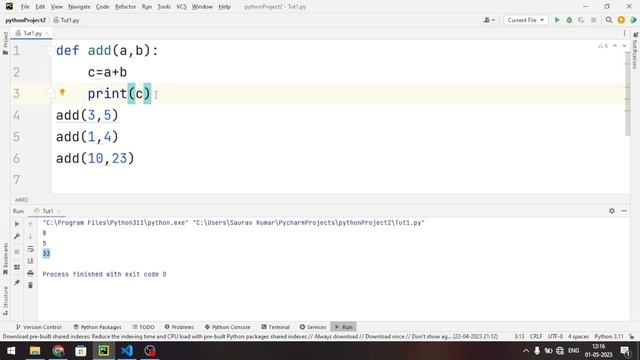Open Google Chrome from the taskbar

click(58, 351)
